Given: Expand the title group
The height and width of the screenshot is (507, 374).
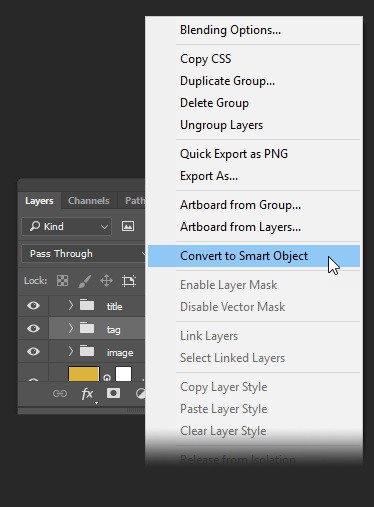Looking at the screenshot, I should 70,305.
